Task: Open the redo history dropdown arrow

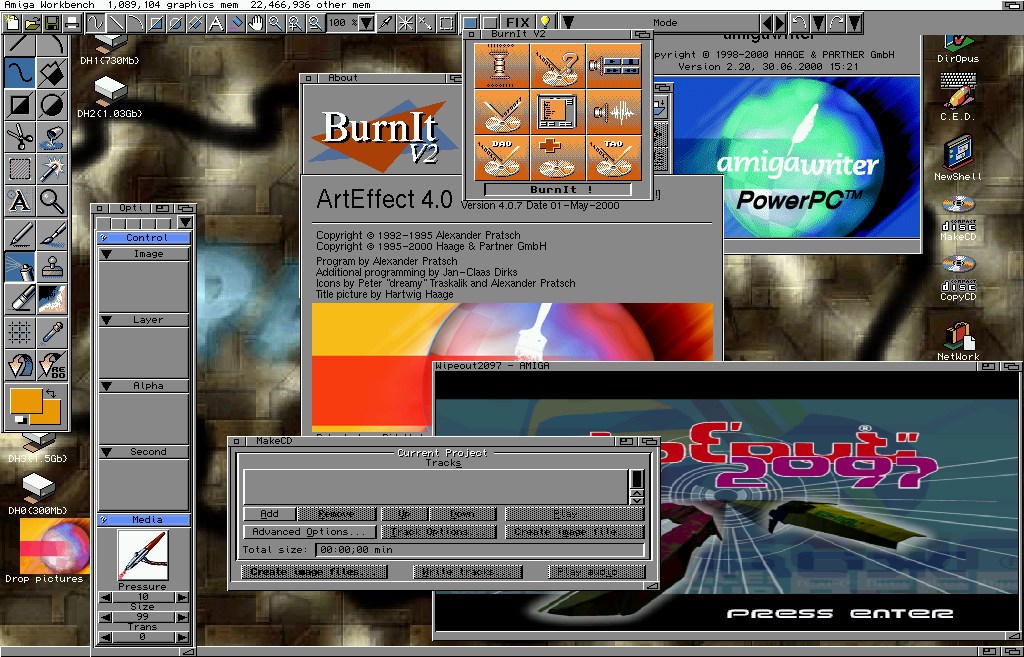Action: (854, 24)
